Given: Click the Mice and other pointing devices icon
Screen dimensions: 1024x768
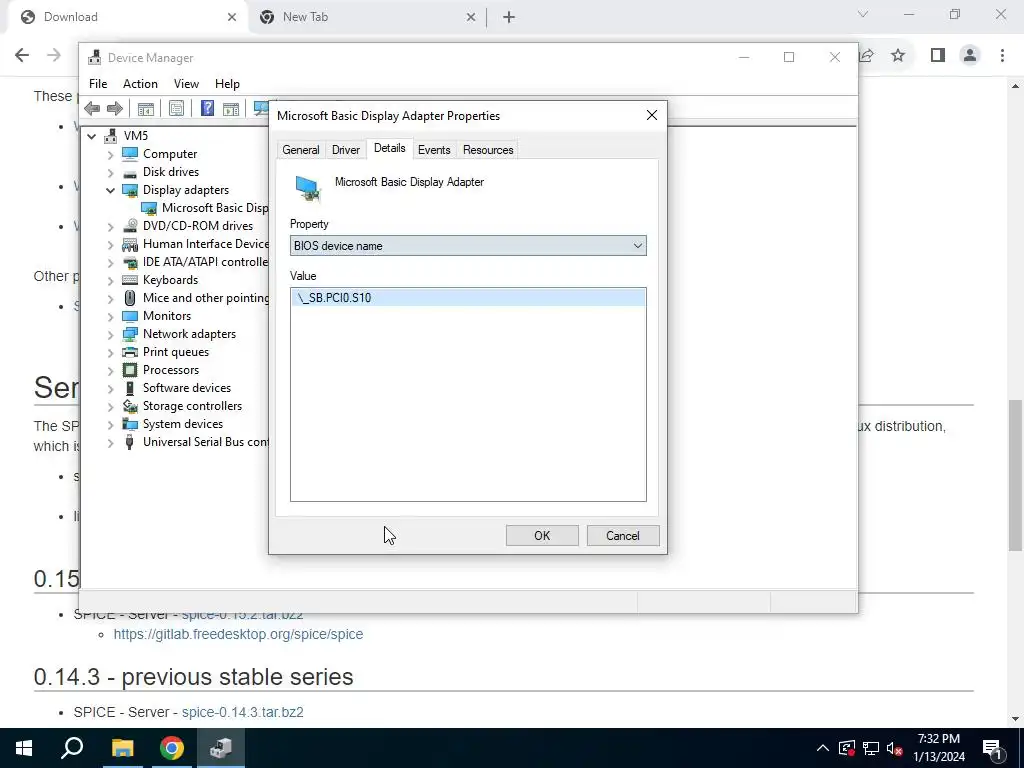Looking at the screenshot, I should click(130, 298).
